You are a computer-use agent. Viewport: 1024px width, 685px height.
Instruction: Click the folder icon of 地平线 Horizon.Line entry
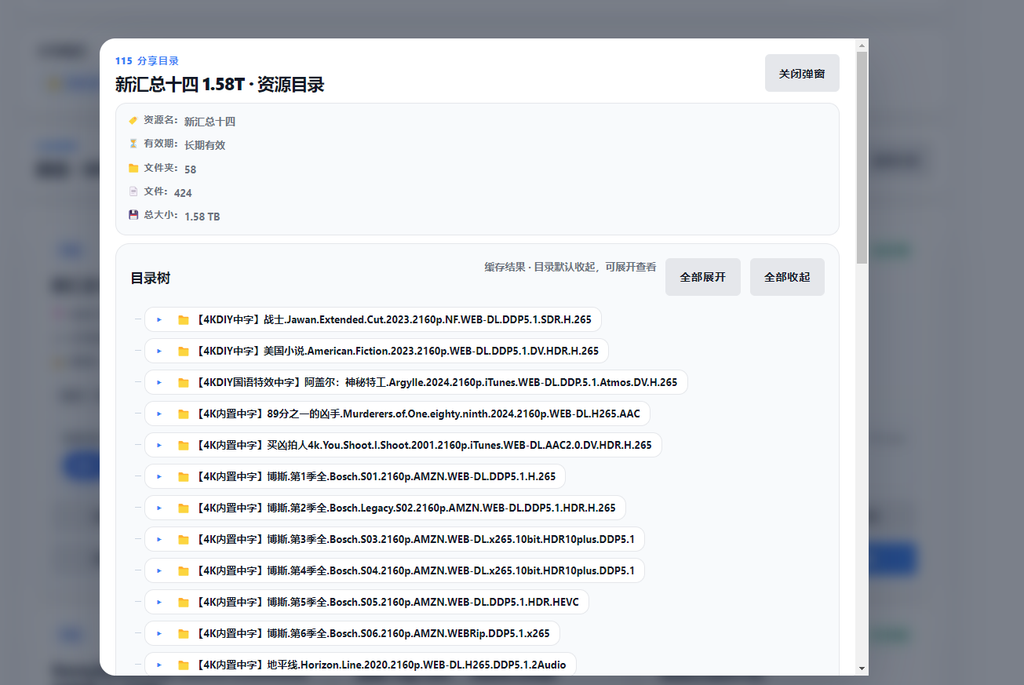[x=181, y=664]
